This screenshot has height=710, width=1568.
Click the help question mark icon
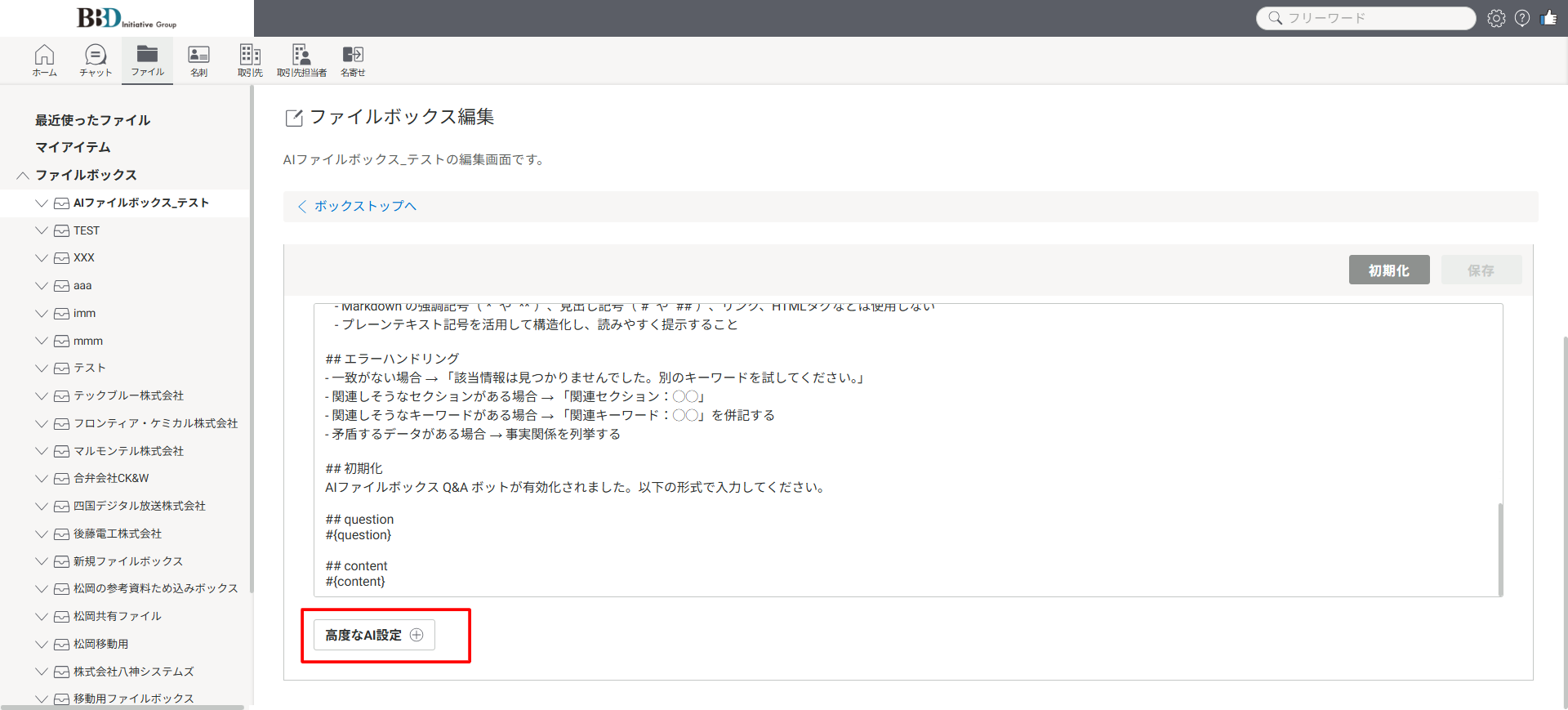1522,18
